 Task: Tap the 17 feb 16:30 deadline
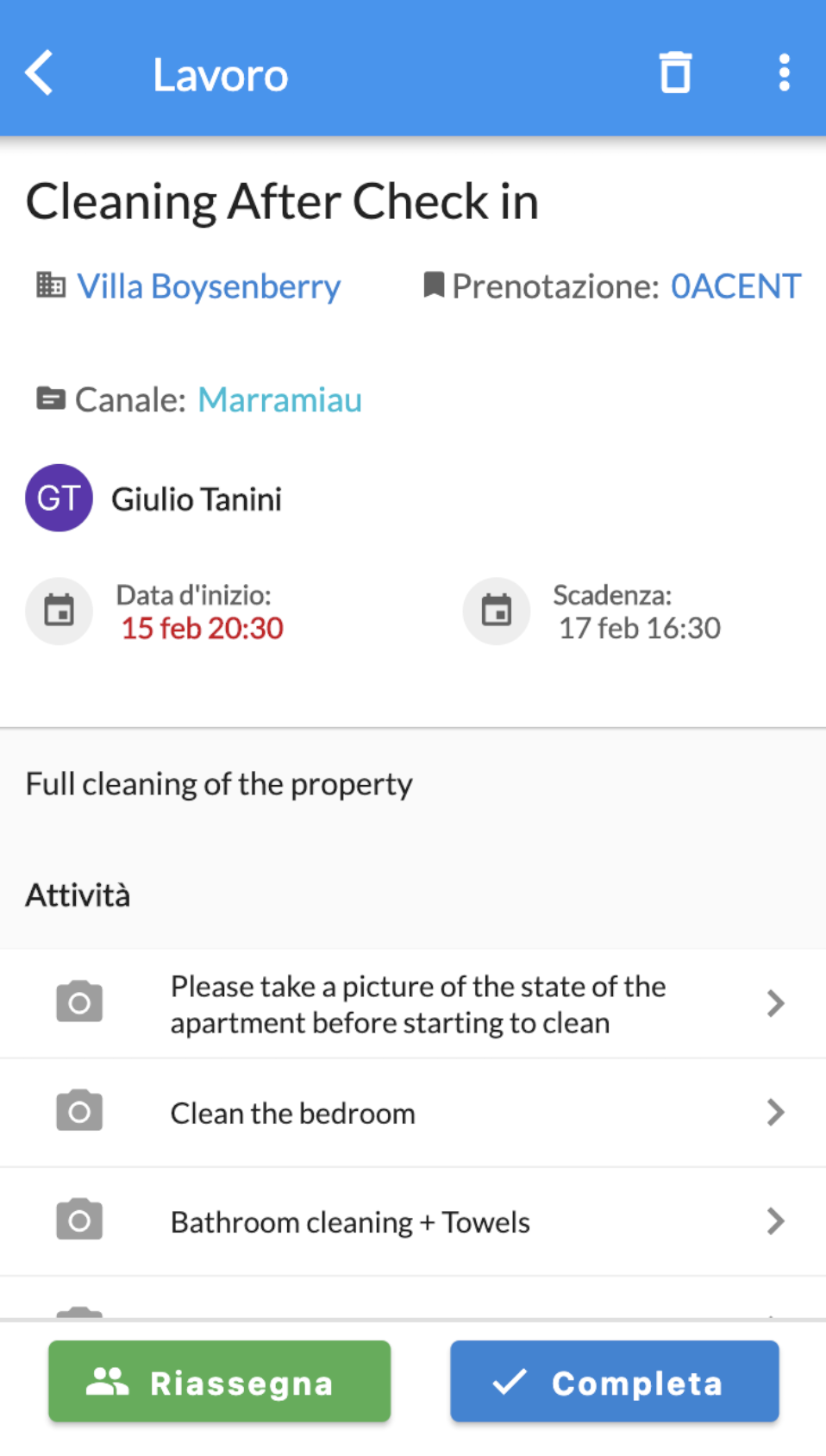[x=639, y=628]
